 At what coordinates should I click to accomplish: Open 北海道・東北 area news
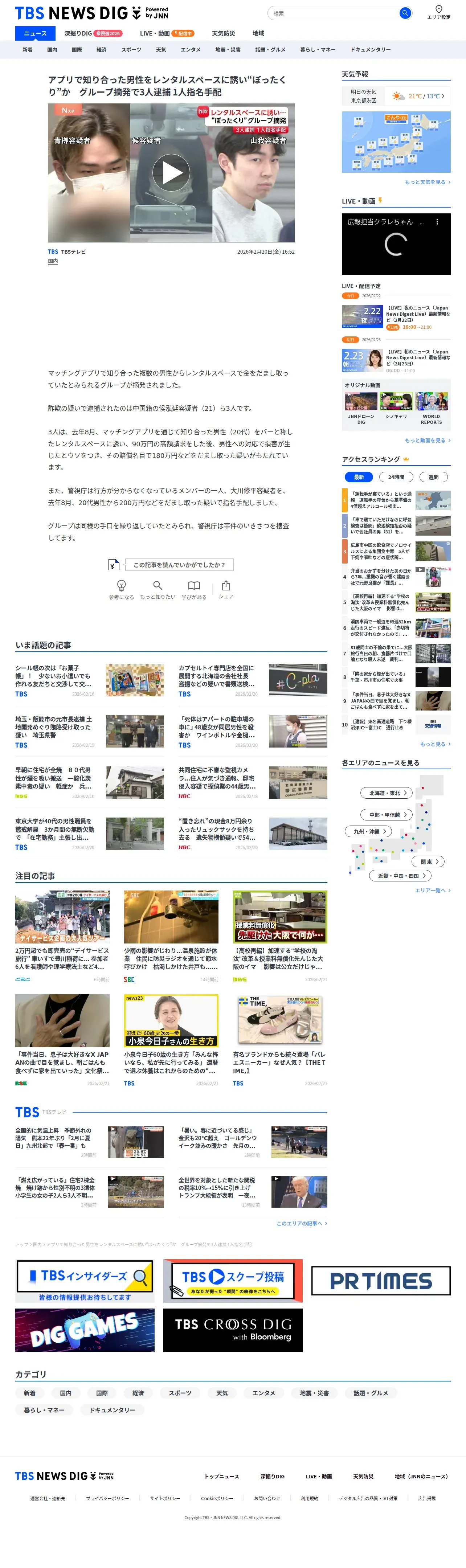387,793
